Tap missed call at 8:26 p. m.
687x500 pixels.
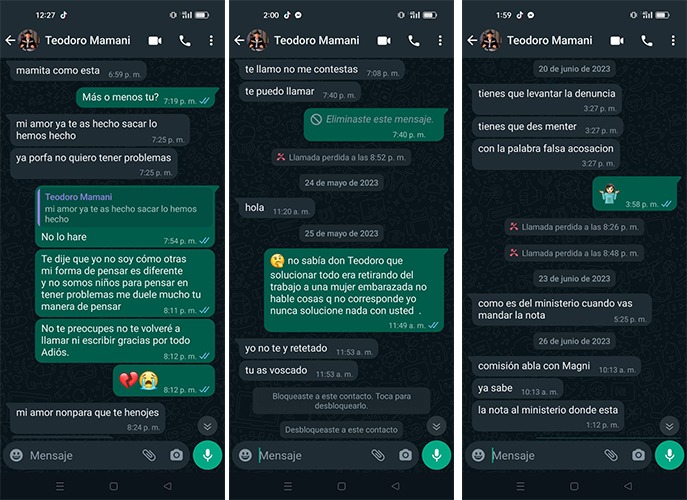tap(574, 227)
